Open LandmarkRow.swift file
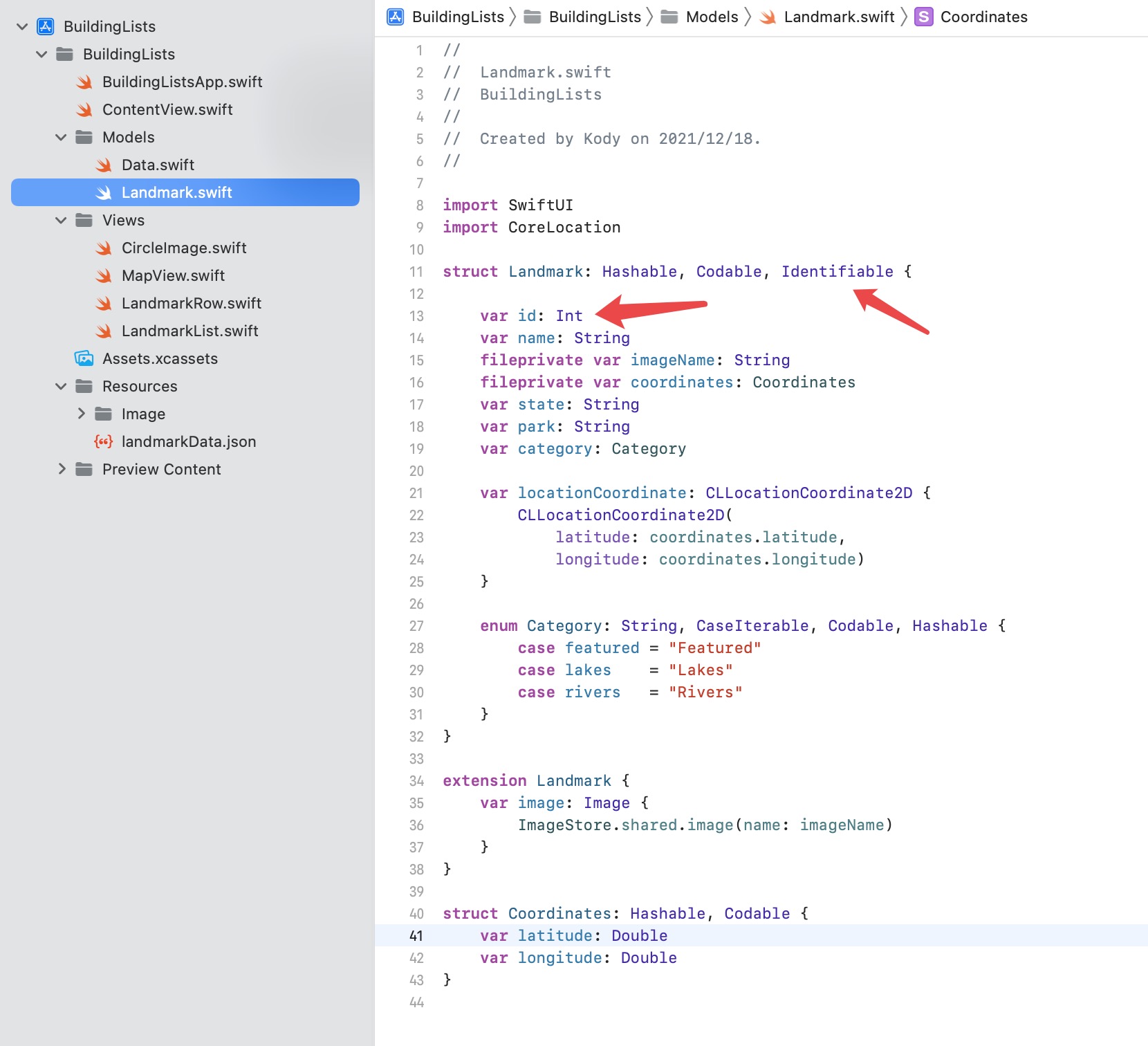1148x1046 pixels. 192,303
